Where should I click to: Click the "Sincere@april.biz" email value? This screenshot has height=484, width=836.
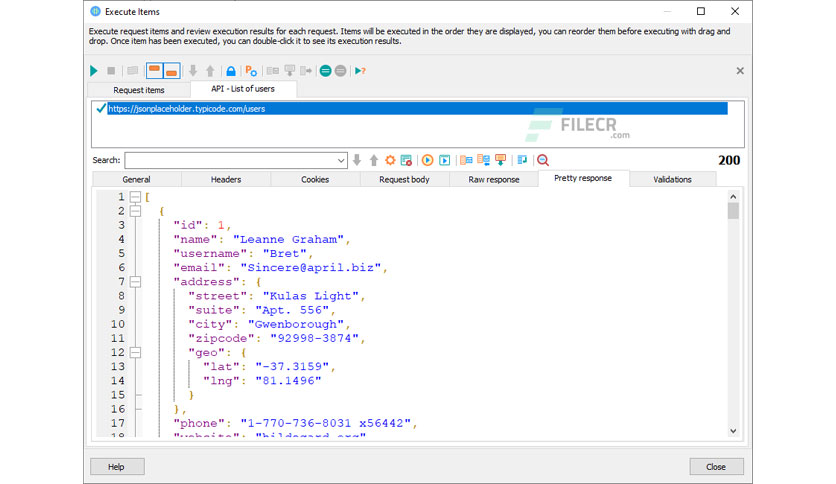(x=311, y=268)
